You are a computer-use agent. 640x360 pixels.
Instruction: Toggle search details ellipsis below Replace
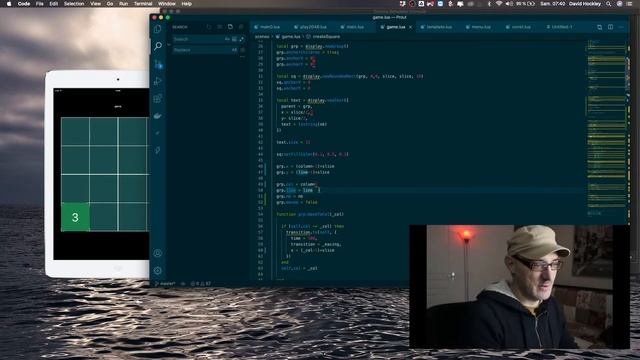pyautogui.click(x=242, y=57)
